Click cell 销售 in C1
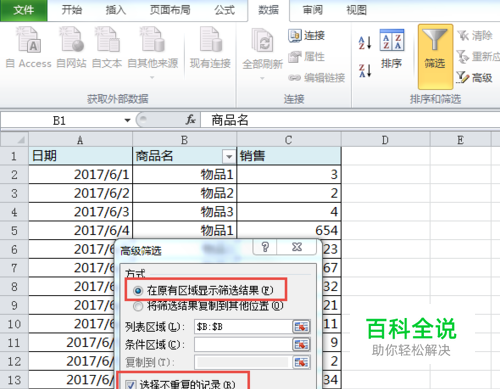The height and width of the screenshot is (389, 500). pyautogui.click(x=289, y=156)
